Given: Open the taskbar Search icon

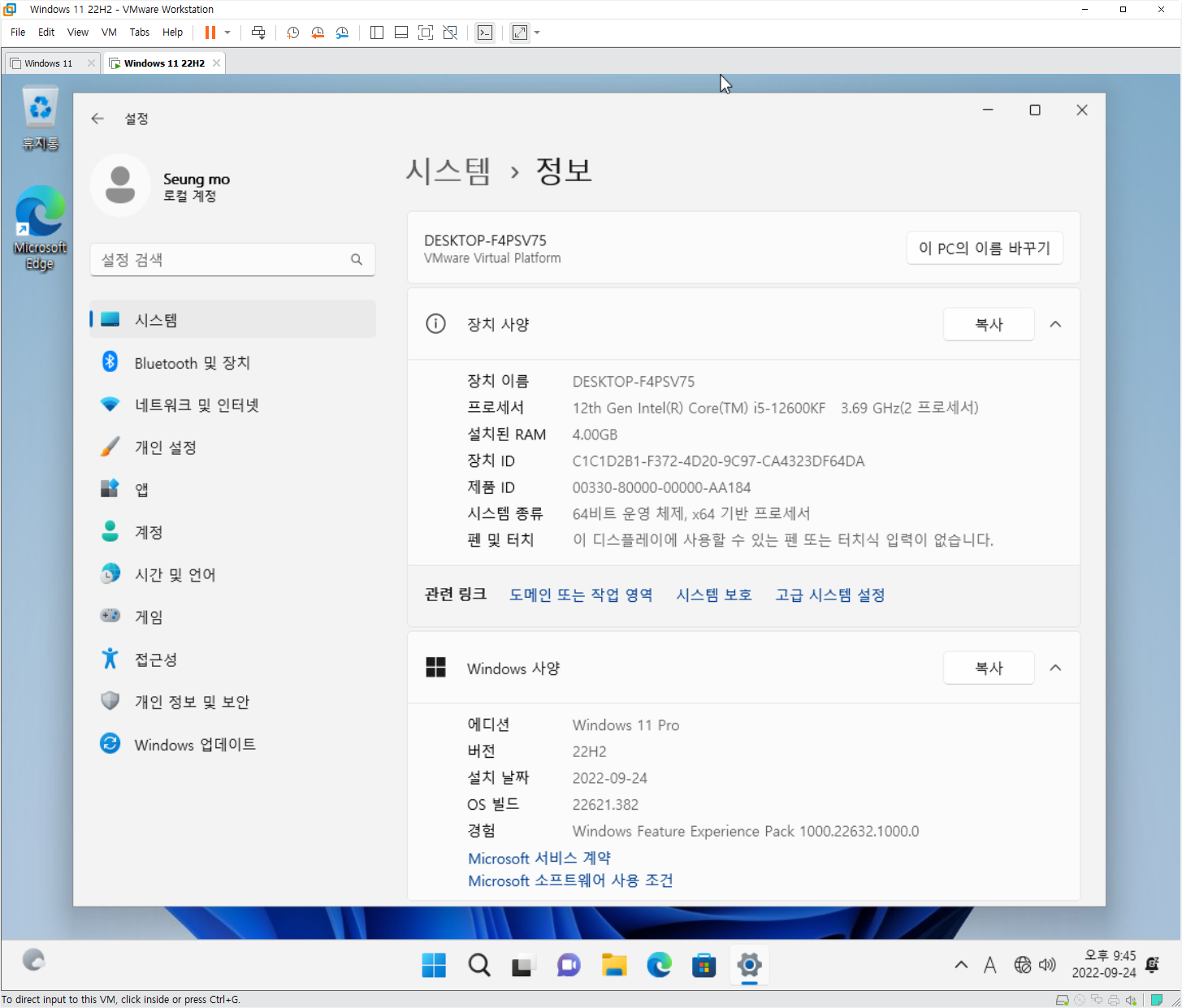Looking at the screenshot, I should [479, 965].
